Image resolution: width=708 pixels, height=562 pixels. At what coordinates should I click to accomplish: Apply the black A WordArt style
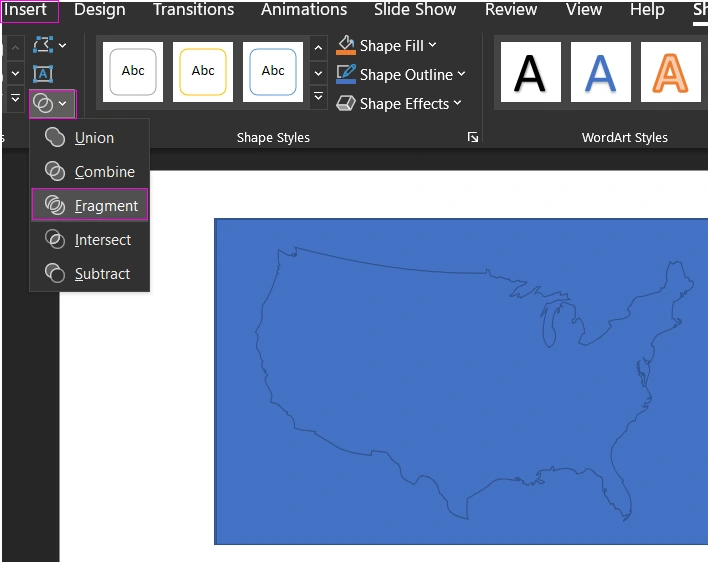[531, 72]
